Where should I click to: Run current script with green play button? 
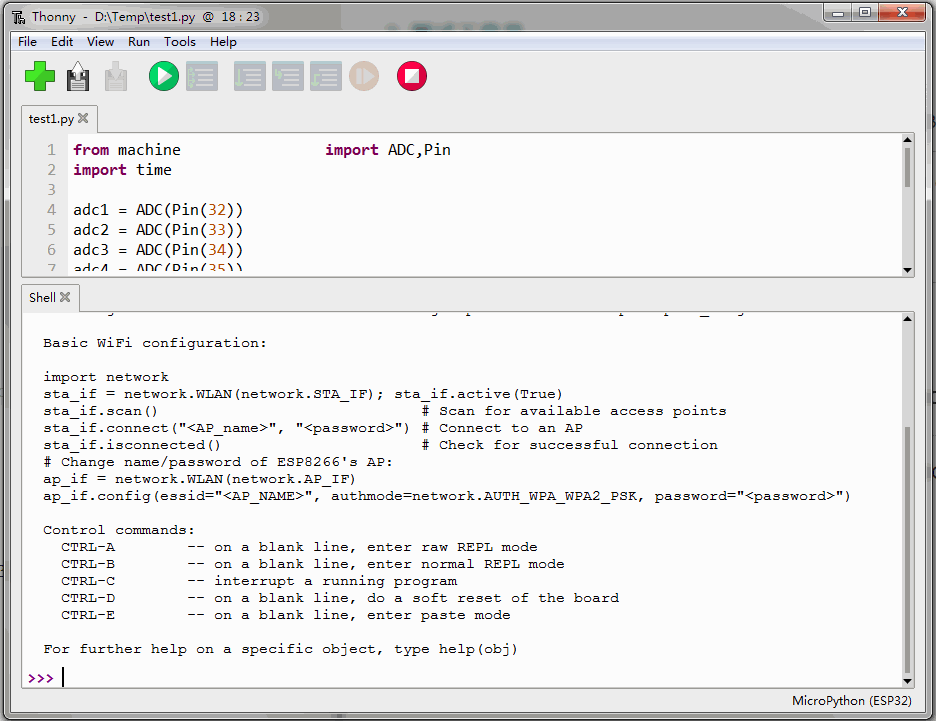coord(164,76)
